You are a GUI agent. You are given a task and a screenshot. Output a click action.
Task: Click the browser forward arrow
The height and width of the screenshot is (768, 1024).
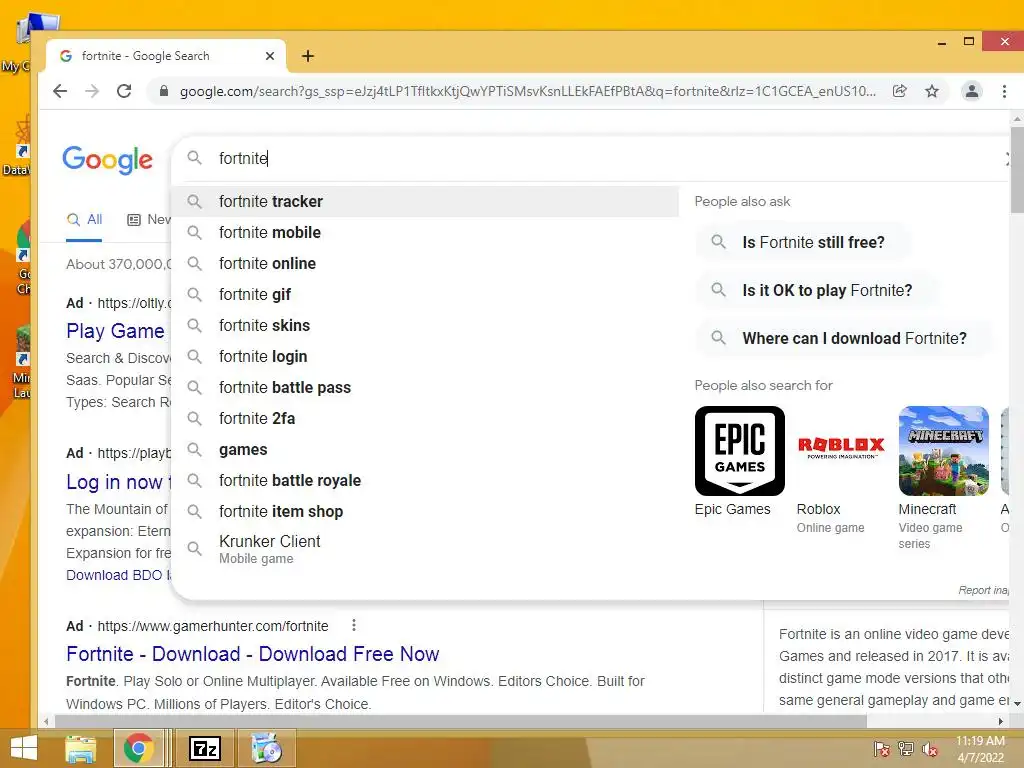click(x=92, y=91)
